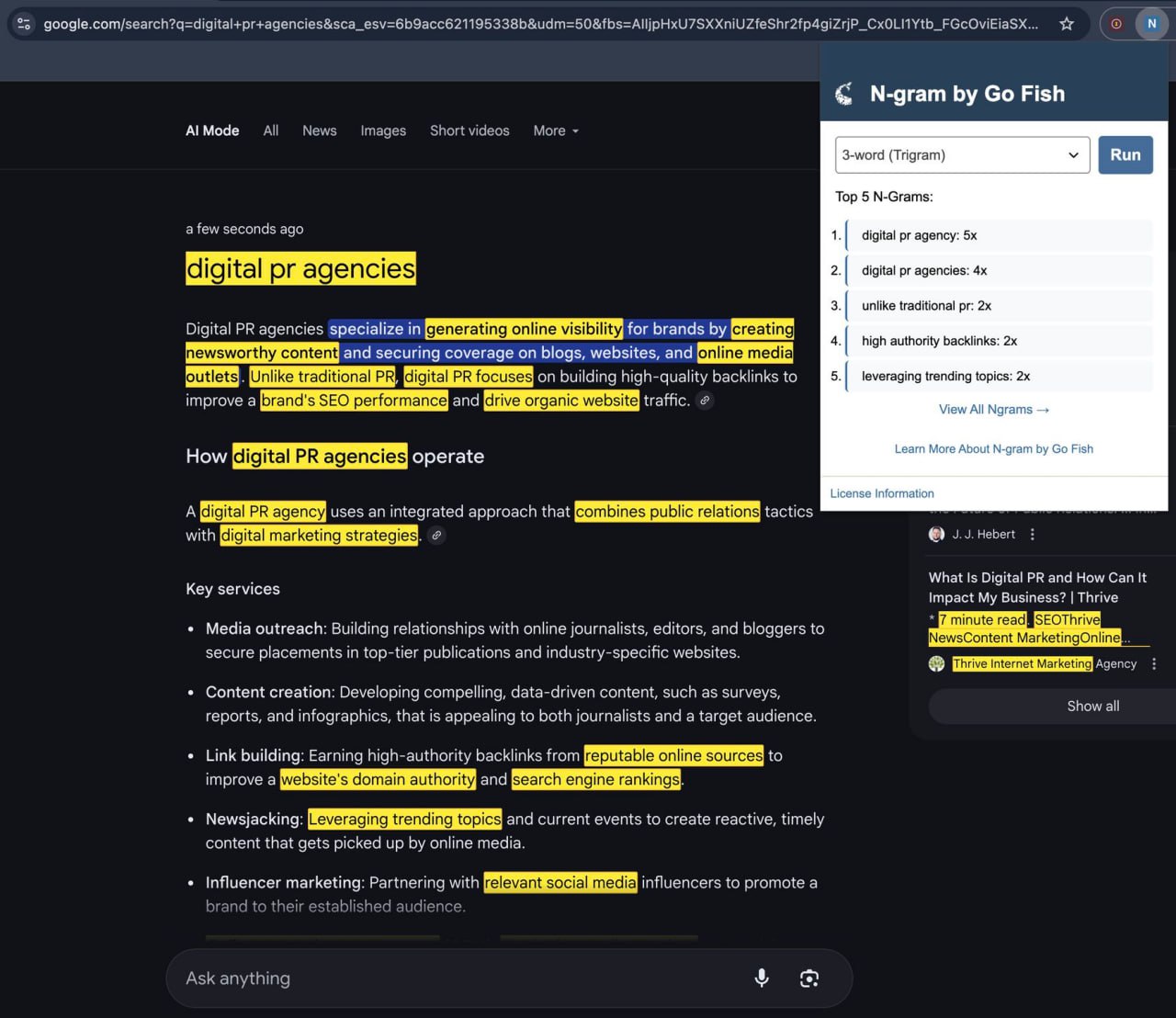
Task: Click the link icon after 'digital marketing strategies'
Action: pyautogui.click(x=437, y=536)
